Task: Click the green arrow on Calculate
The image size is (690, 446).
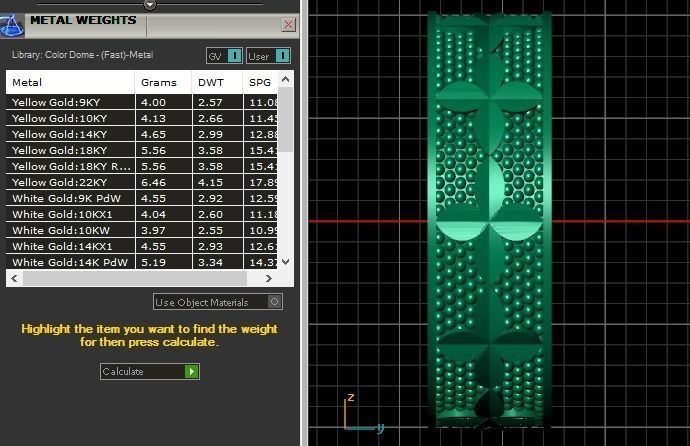Action: (191, 372)
